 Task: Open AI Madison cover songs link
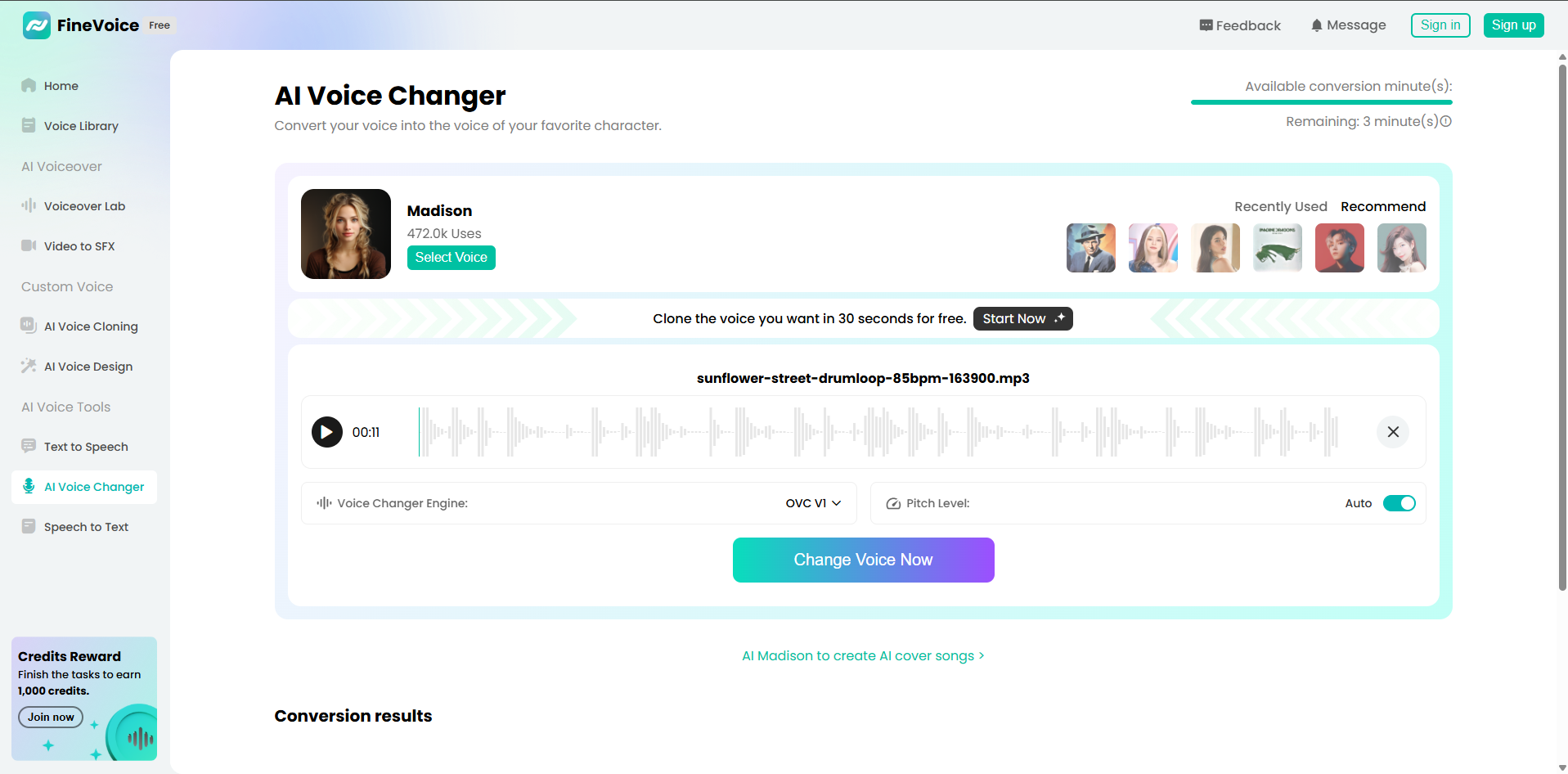click(862, 655)
